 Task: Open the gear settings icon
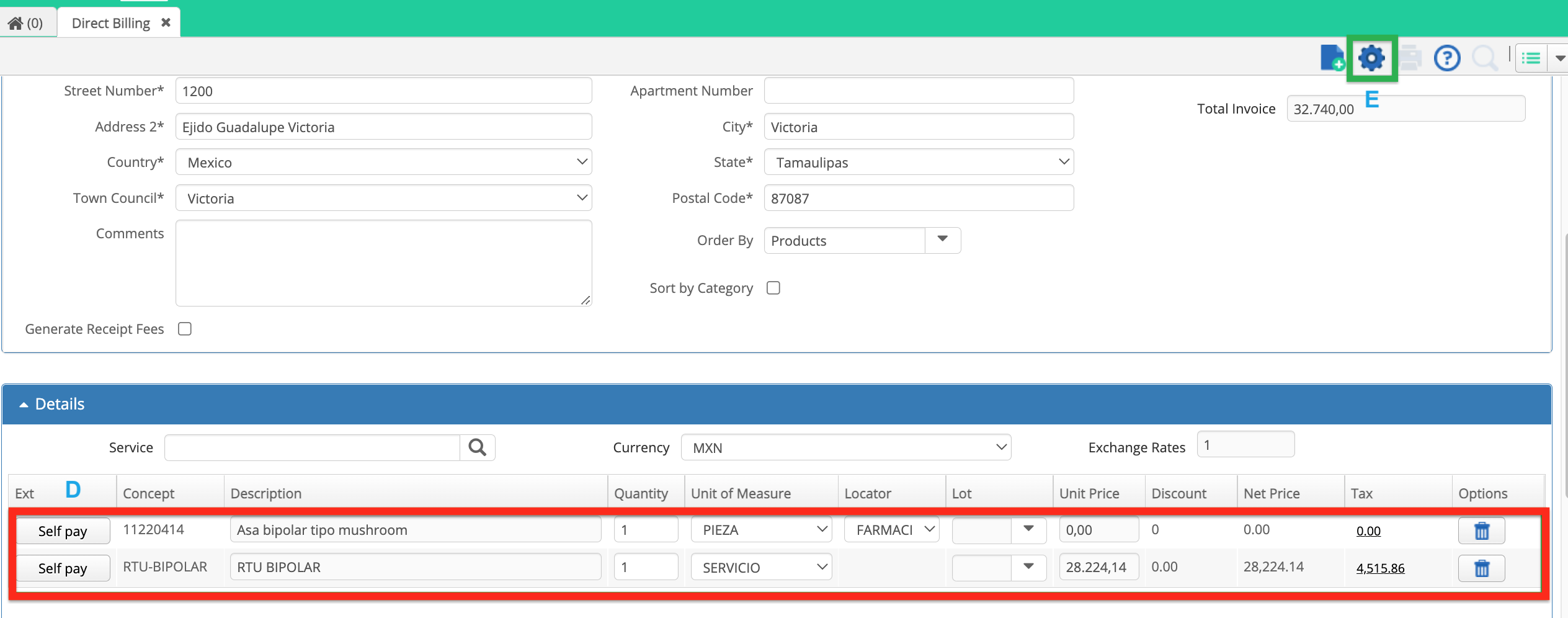[1371, 58]
